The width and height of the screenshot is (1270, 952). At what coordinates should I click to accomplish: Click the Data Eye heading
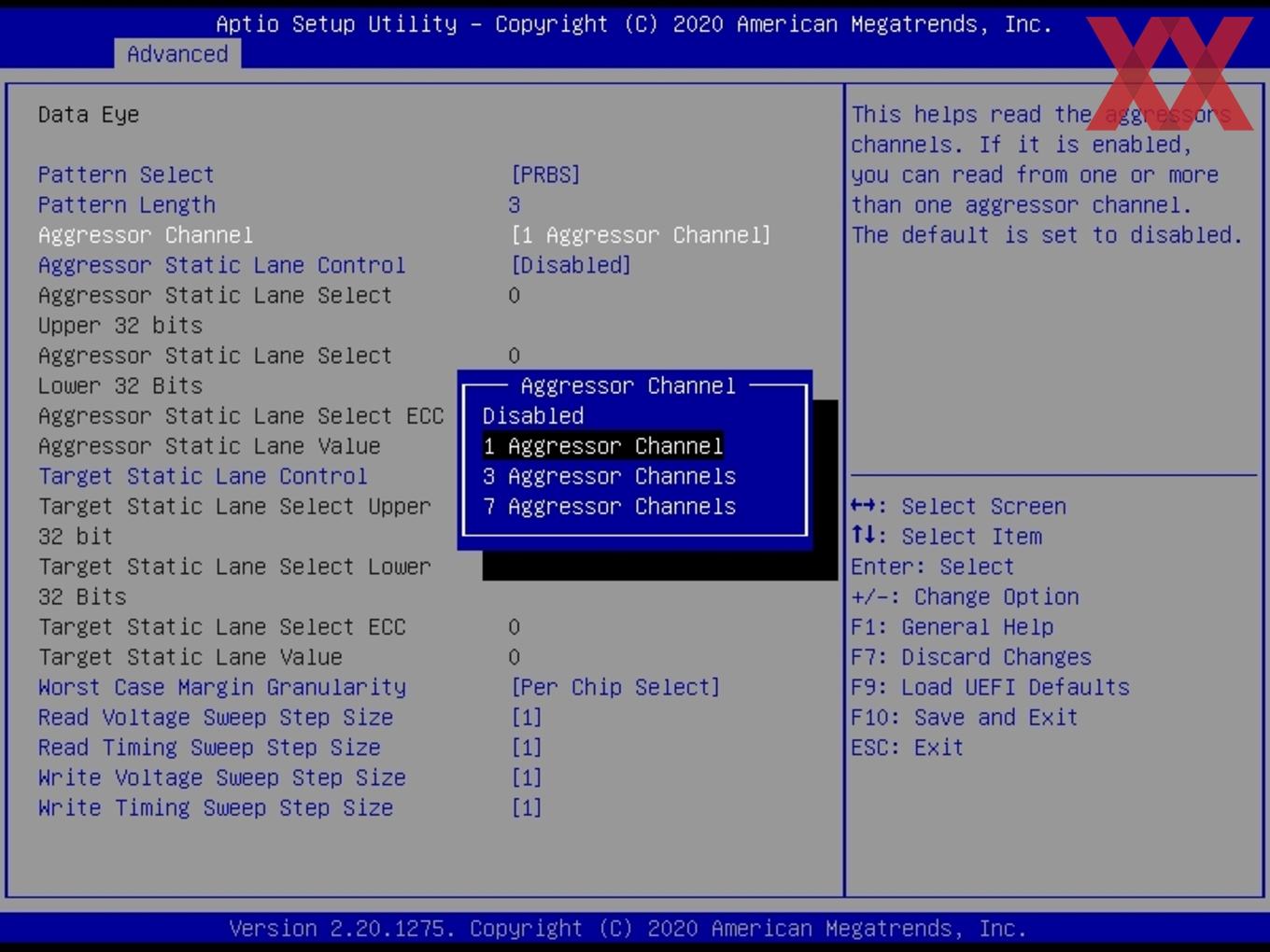point(89,115)
